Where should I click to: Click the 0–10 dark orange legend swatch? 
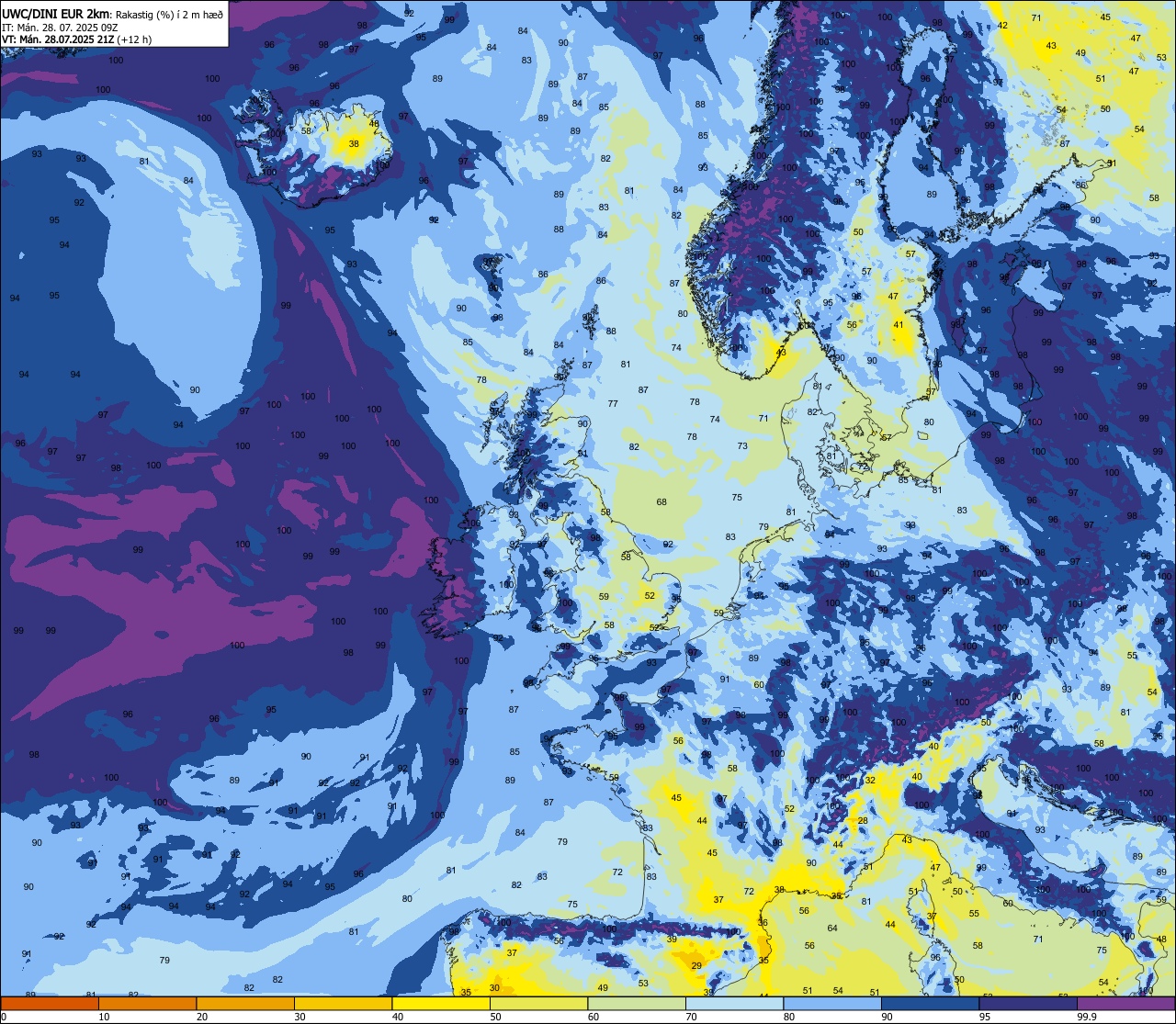coord(50,1003)
